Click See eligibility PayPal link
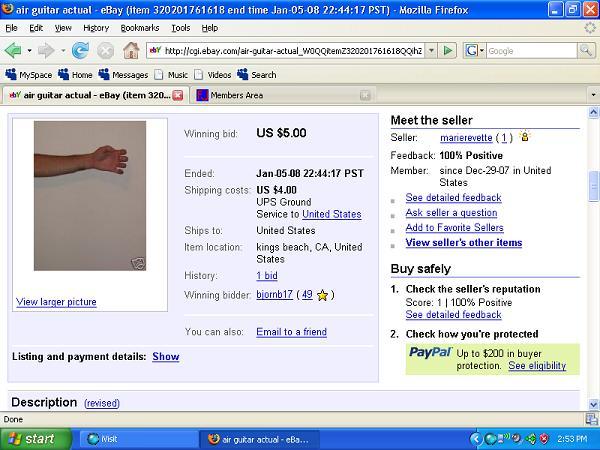 (537, 366)
